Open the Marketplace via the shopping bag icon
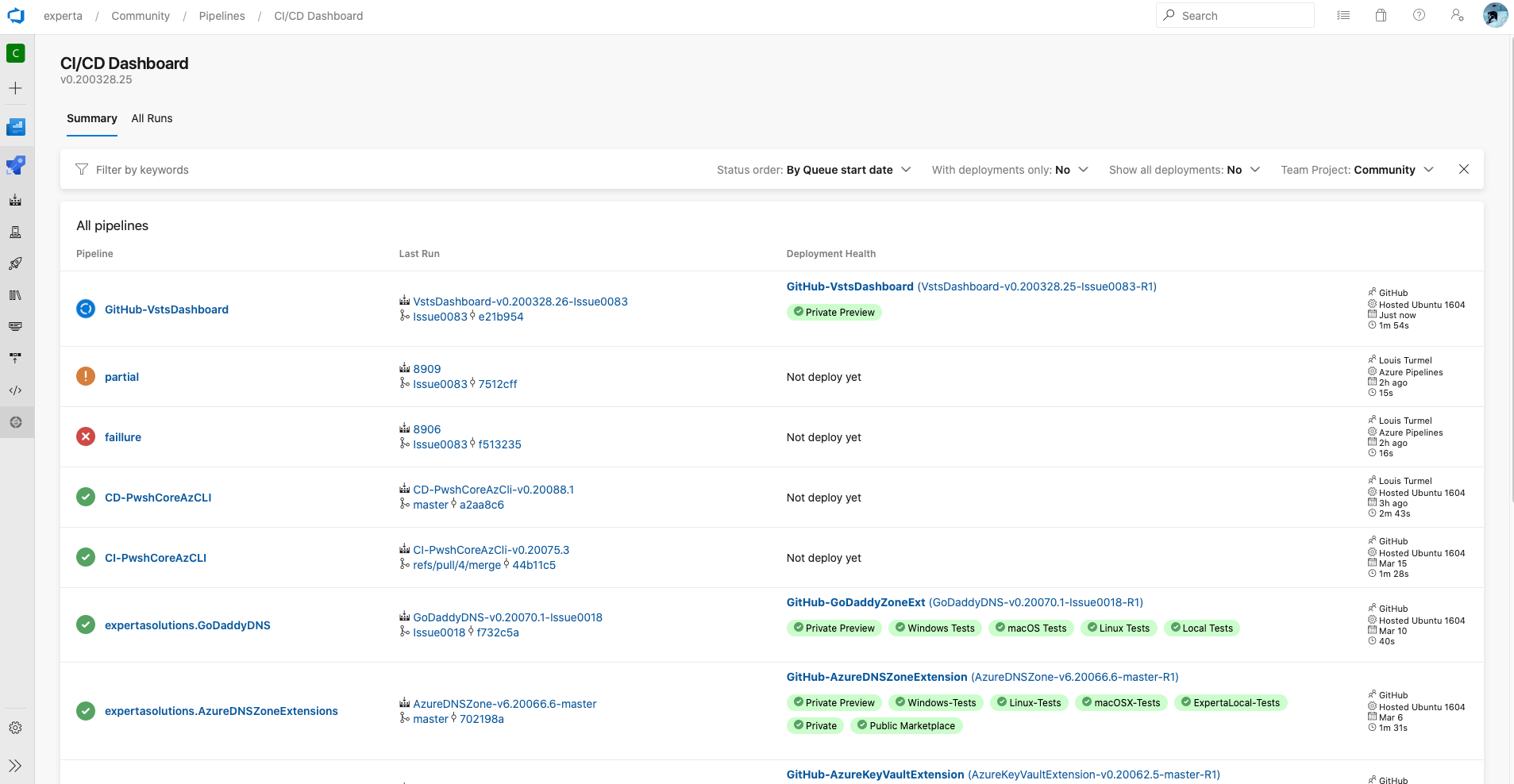 [x=1381, y=15]
